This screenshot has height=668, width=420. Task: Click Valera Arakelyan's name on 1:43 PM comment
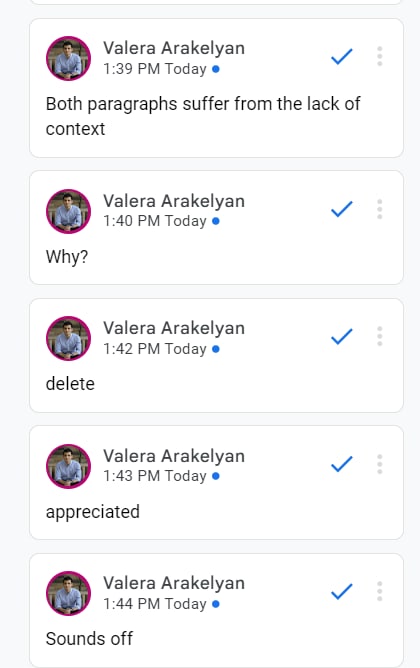pyautogui.click(x=174, y=456)
